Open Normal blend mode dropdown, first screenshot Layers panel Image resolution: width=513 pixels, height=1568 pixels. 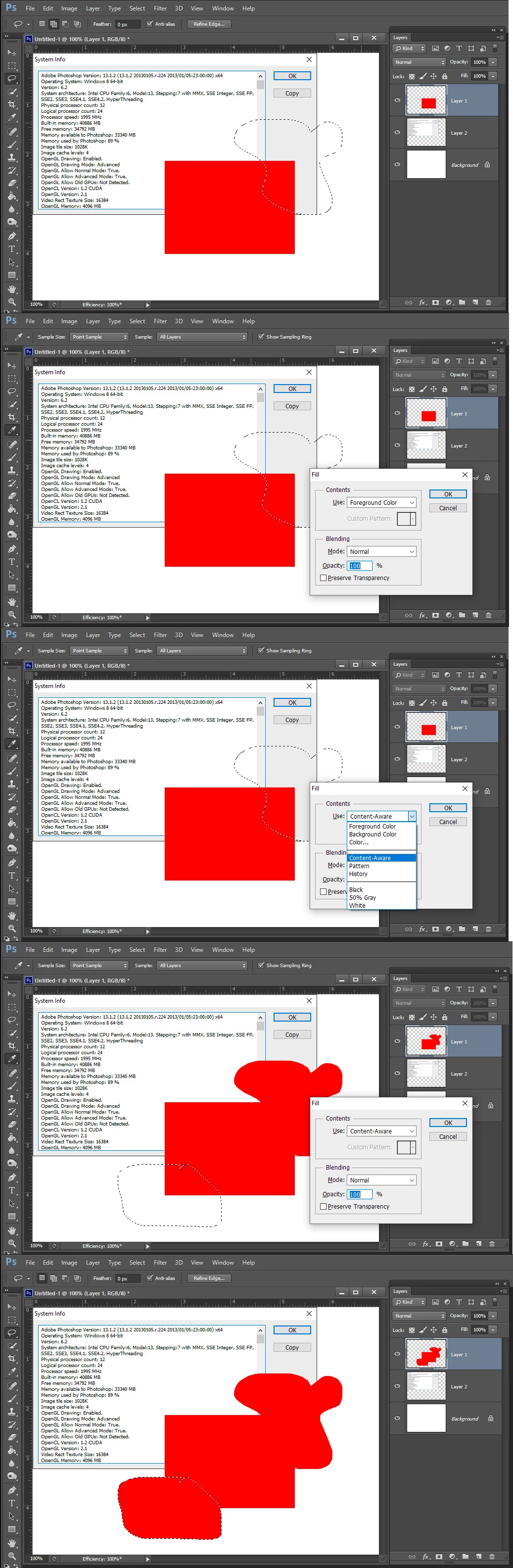(420, 62)
